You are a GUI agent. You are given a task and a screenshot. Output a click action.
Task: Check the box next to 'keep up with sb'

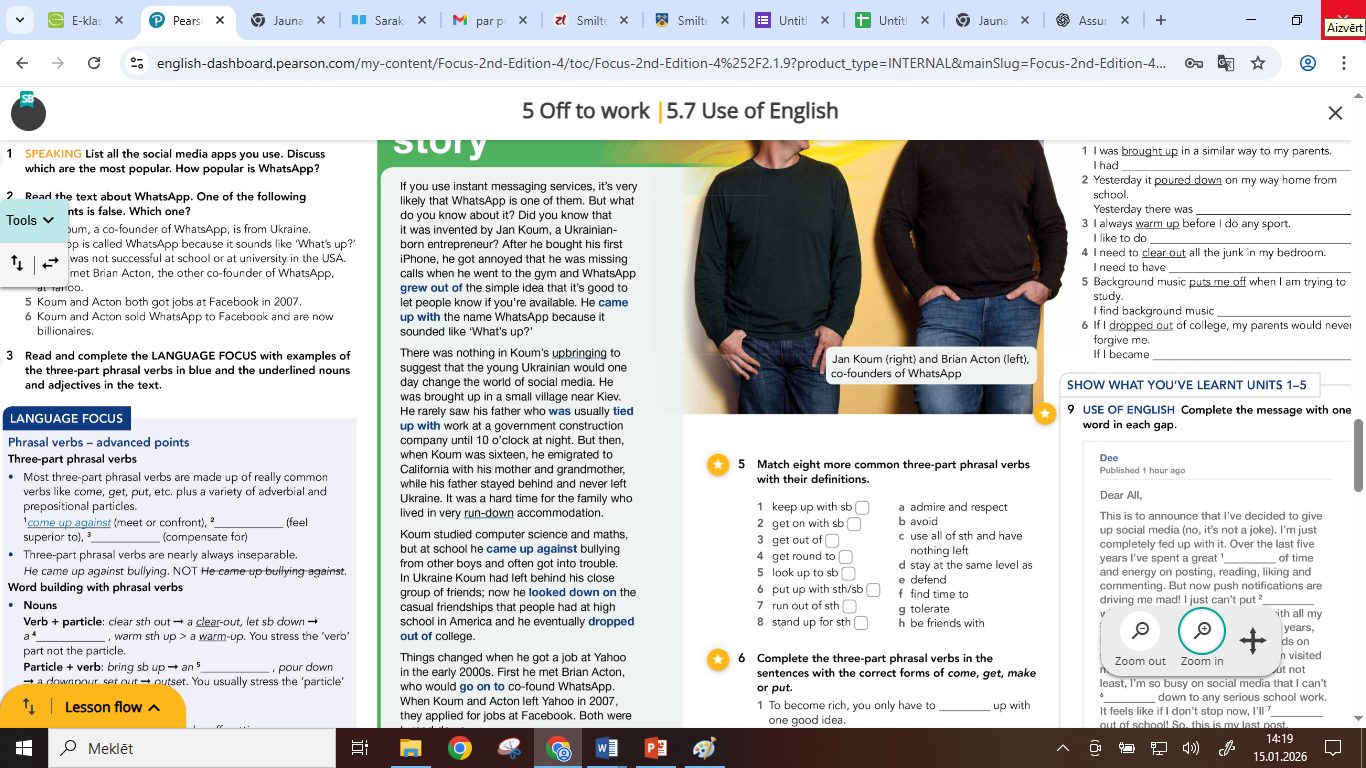[862, 508]
